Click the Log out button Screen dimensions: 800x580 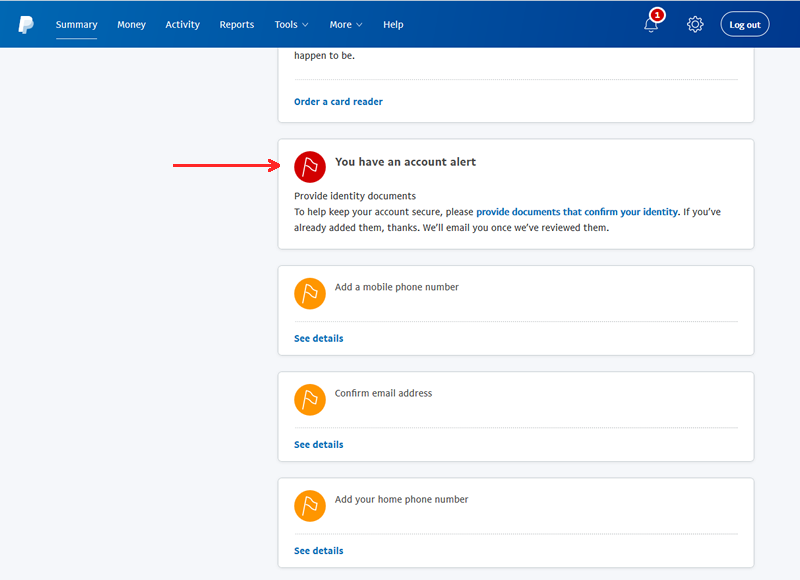pyautogui.click(x=745, y=24)
